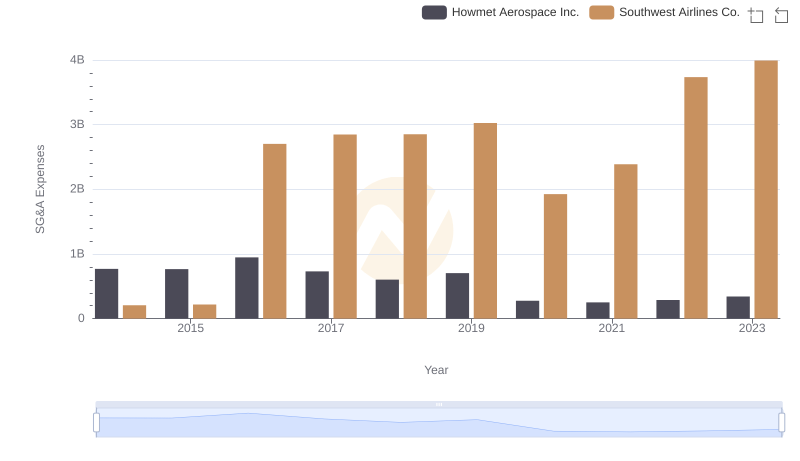Click Southwest bar for 2016
The width and height of the screenshot is (800, 461).
click(275, 231)
